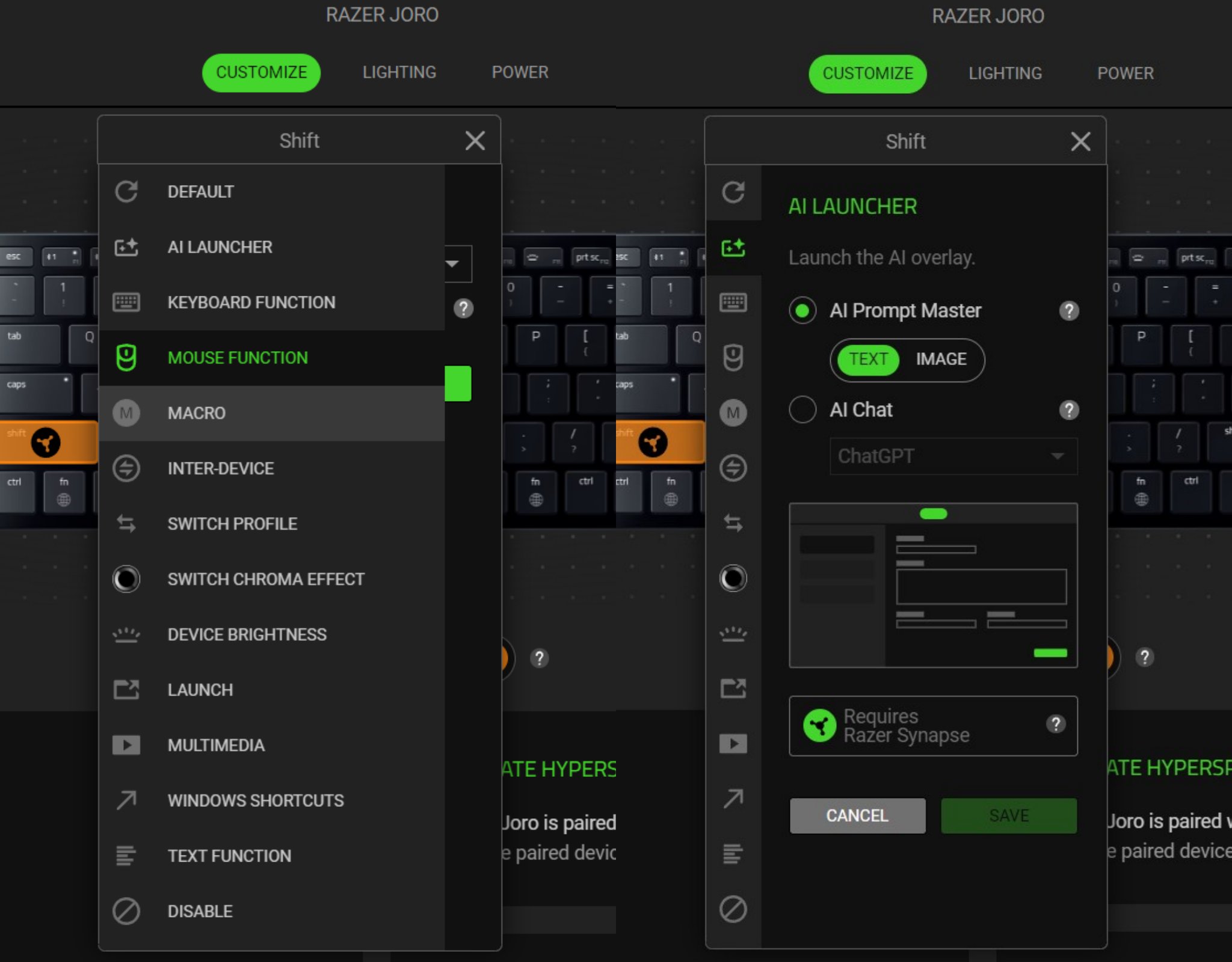Click WINDOWS SHORTCUTS arrow icon, left menu
Image resolution: width=1232 pixels, height=962 pixels.
point(126,800)
